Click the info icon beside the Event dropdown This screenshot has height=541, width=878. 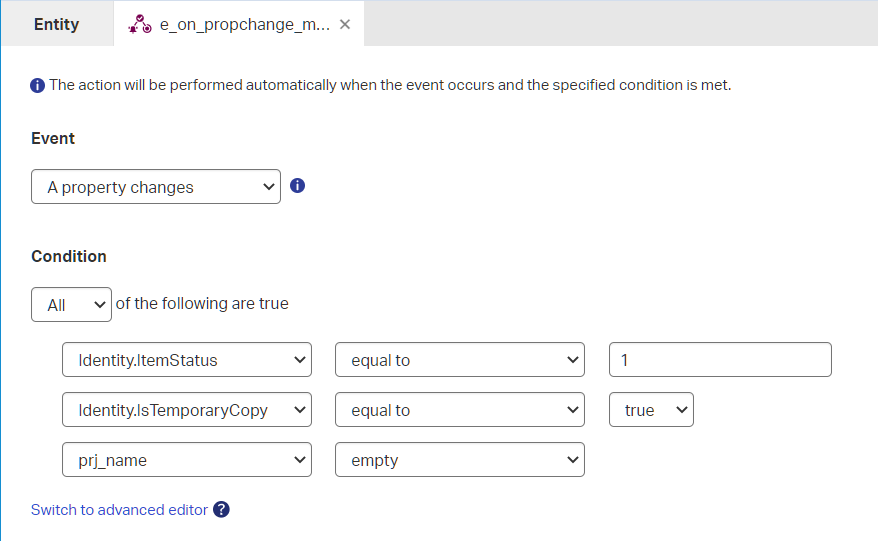[x=297, y=185]
